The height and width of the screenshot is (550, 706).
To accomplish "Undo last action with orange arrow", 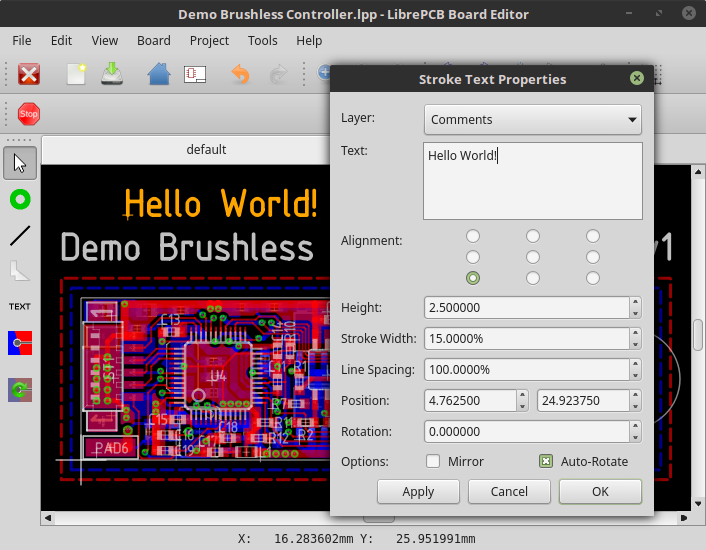I will click(240, 74).
